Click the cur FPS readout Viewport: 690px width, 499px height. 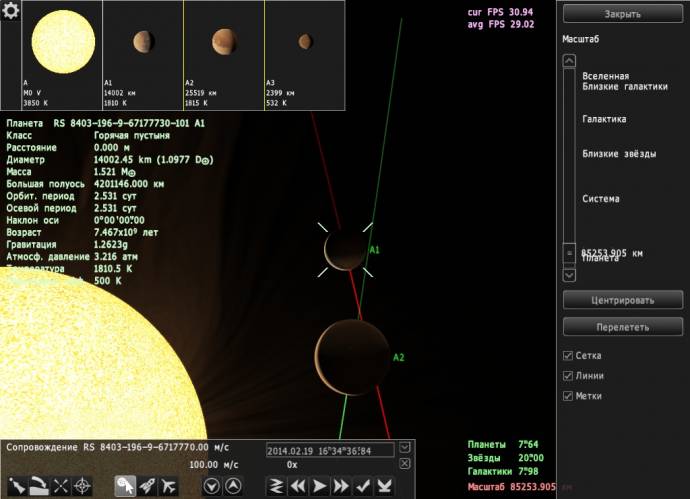pos(500,12)
